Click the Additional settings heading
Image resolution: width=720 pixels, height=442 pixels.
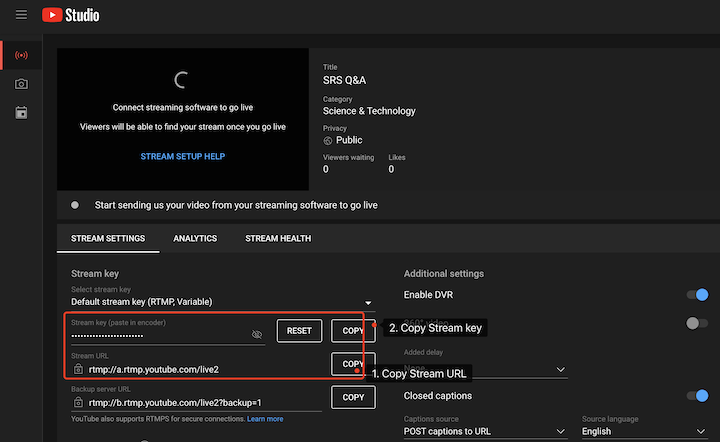click(x=444, y=274)
